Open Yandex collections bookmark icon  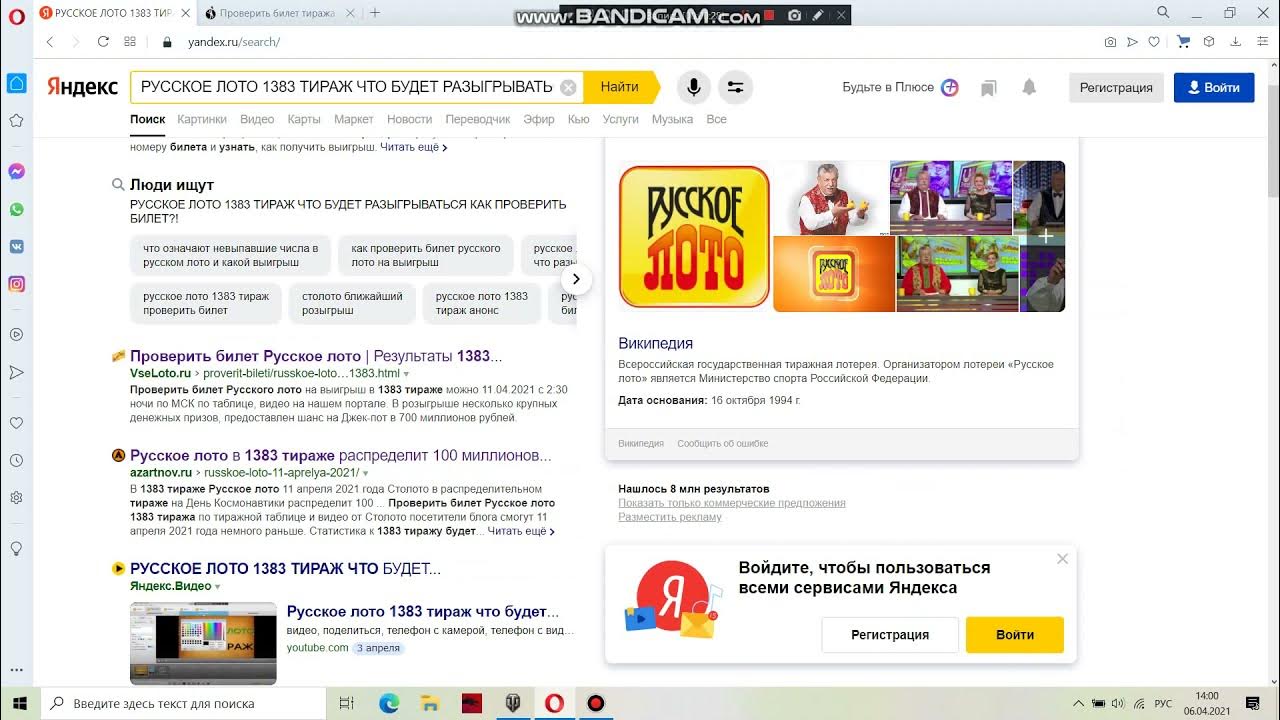coord(989,88)
